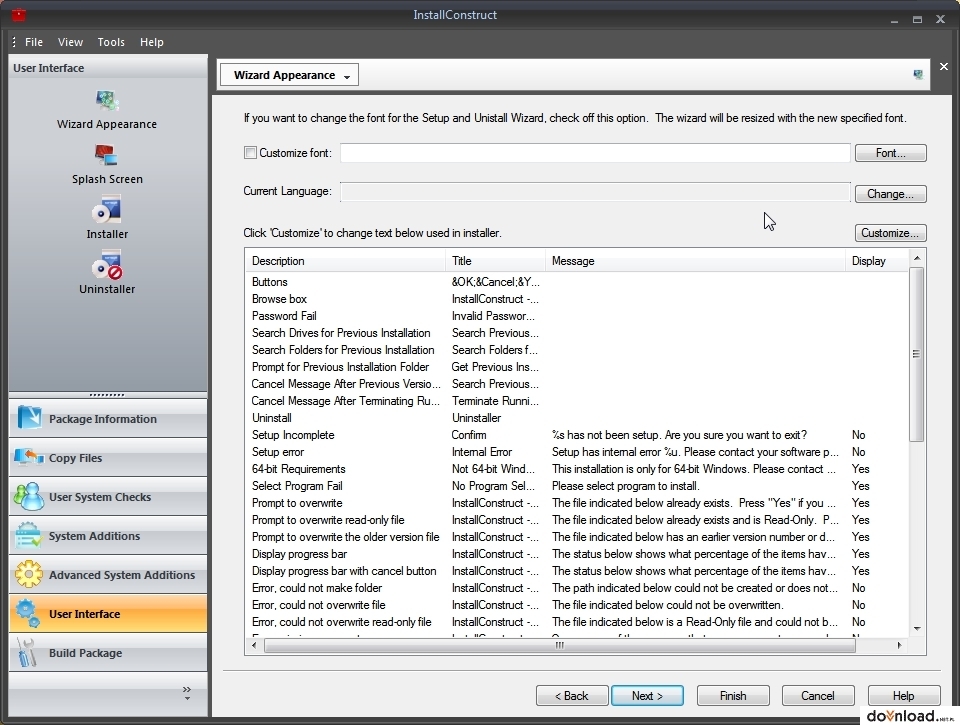Click the Finish button
This screenshot has width=960, height=725.
point(733,696)
